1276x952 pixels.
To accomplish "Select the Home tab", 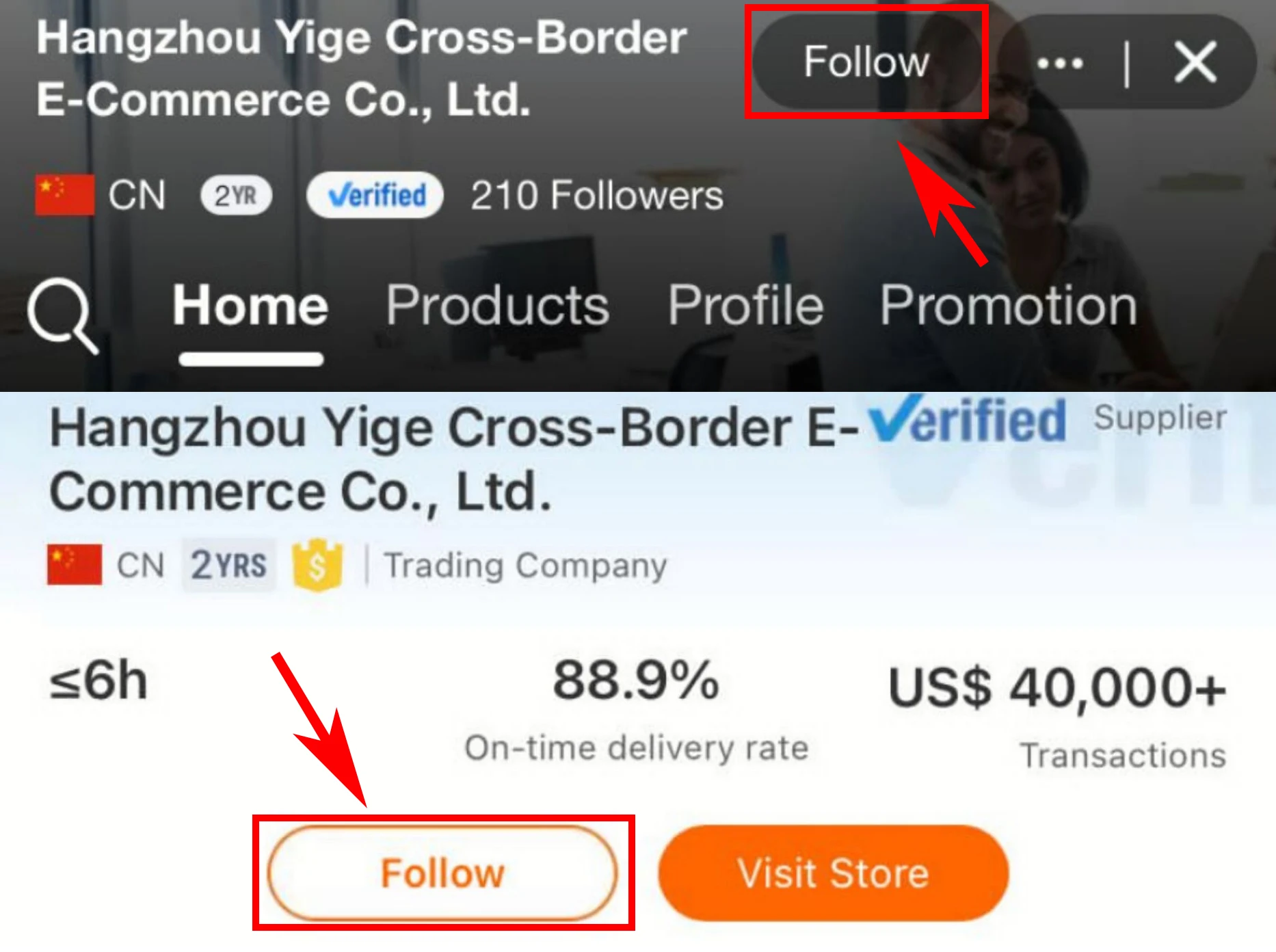I will [250, 305].
